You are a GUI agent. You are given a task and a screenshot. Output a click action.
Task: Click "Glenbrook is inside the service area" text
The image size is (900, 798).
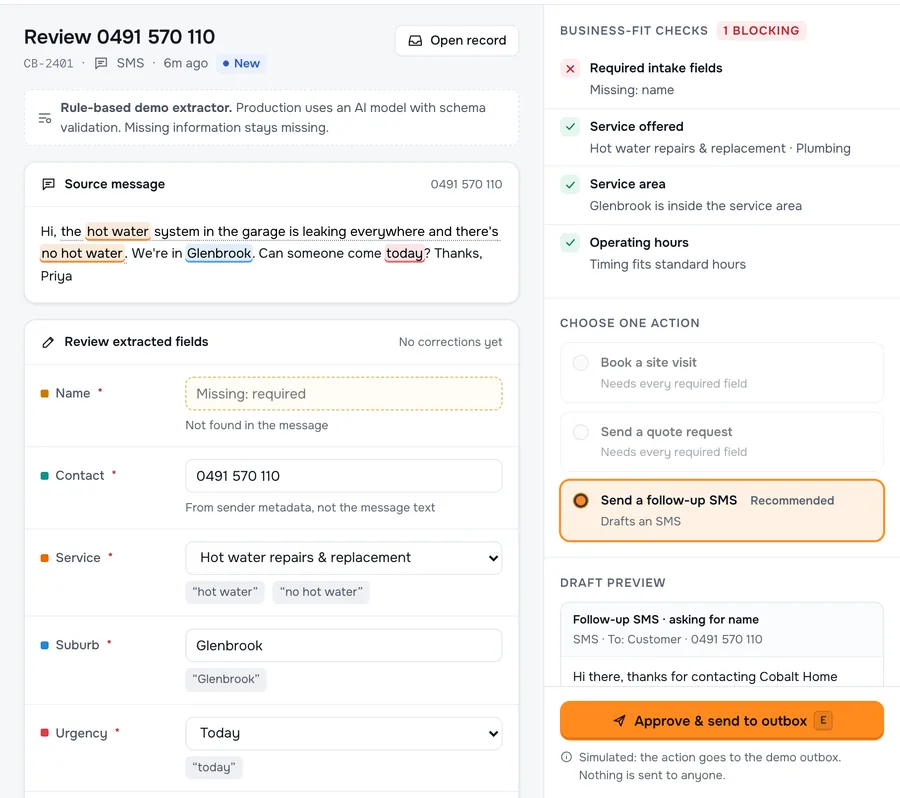pos(696,206)
